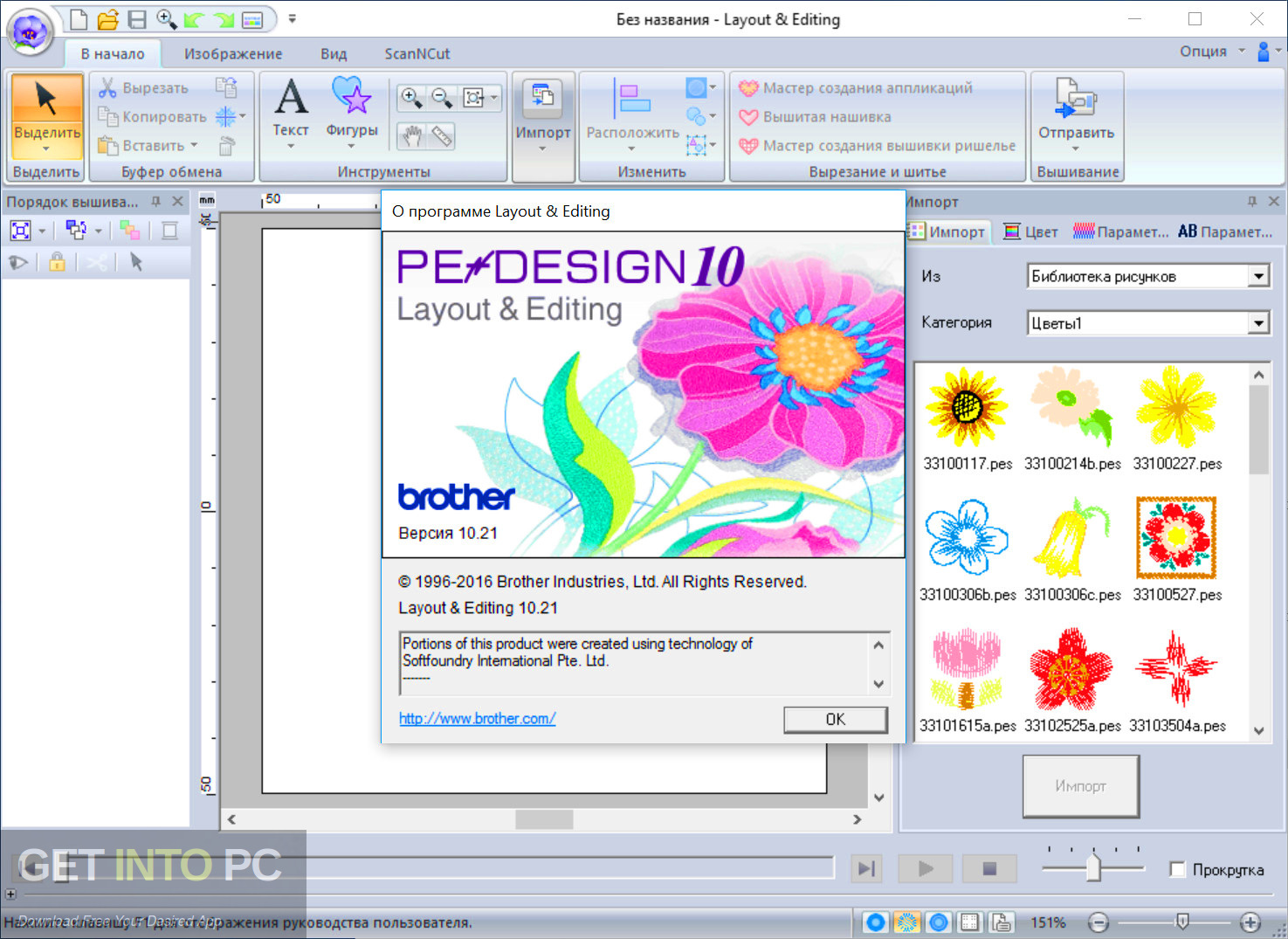Click the duplicate icon beside Вырезать

tap(227, 87)
